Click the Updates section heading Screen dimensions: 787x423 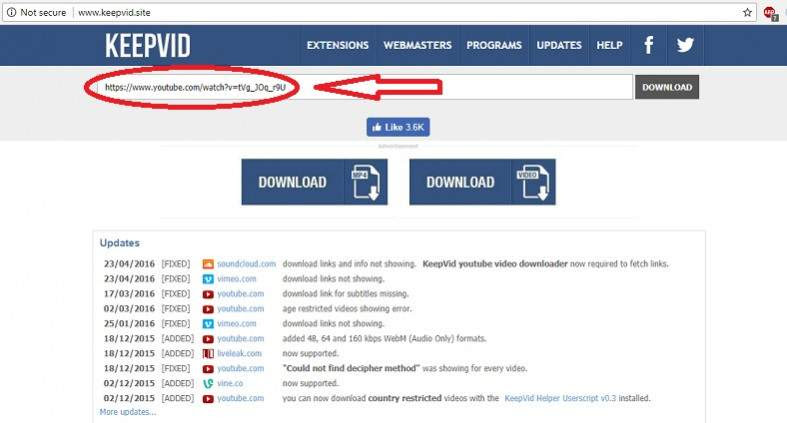pos(119,243)
